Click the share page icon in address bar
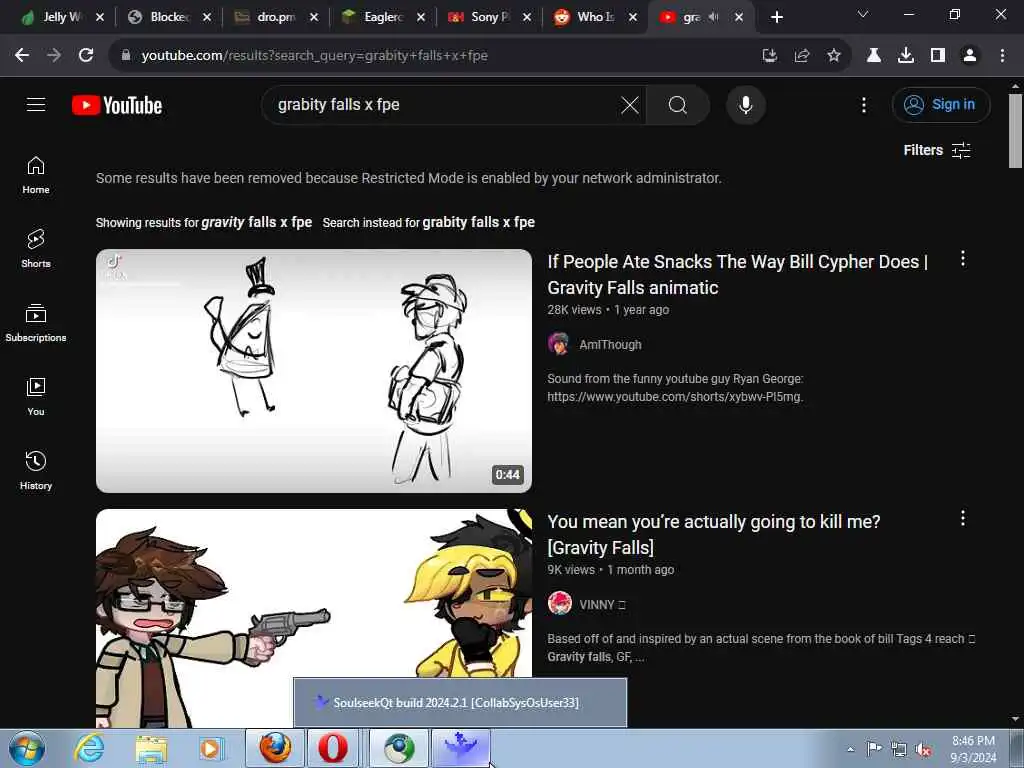Viewport: 1024px width, 768px height. click(802, 56)
